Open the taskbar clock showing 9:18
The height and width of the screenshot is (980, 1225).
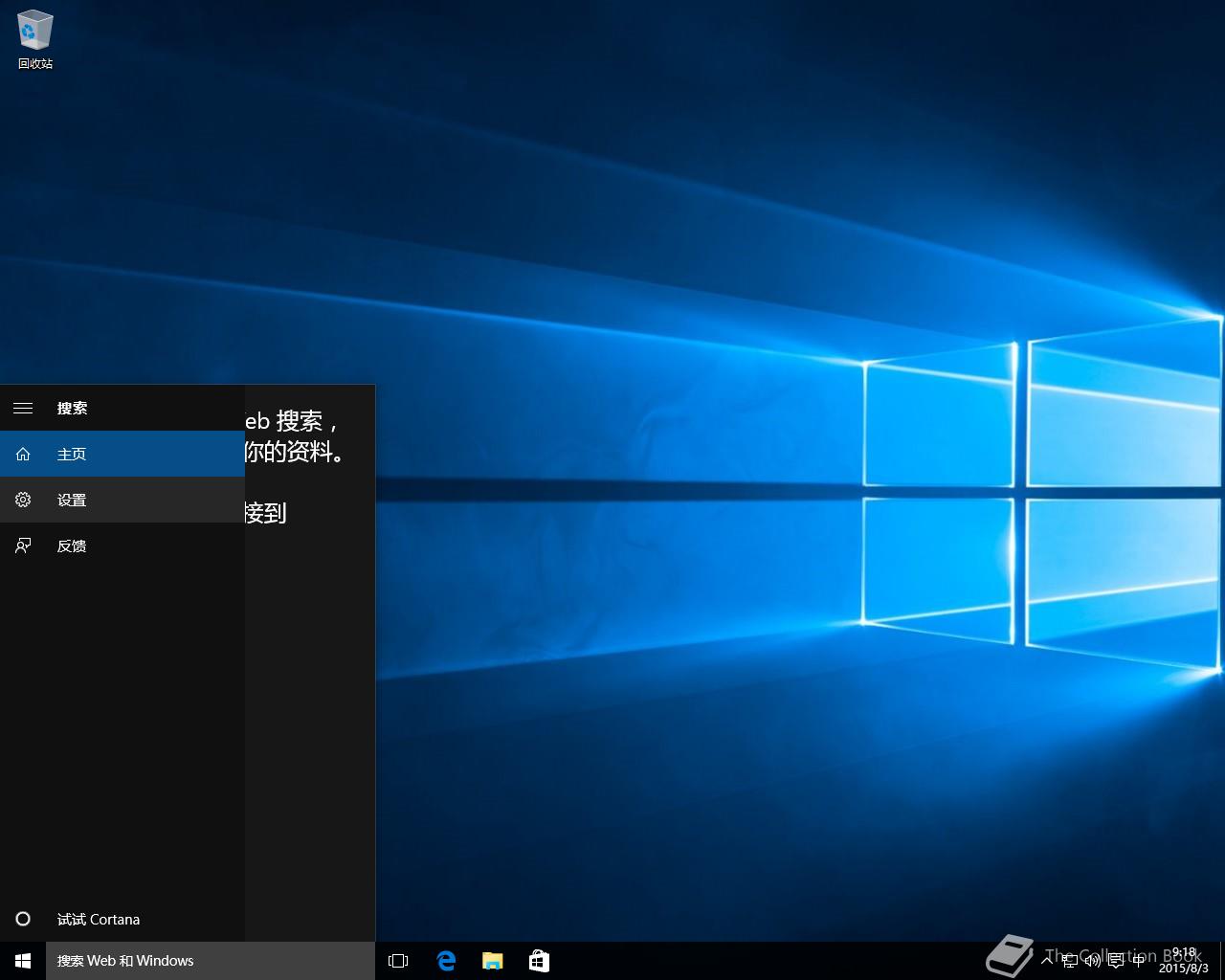(x=1184, y=961)
